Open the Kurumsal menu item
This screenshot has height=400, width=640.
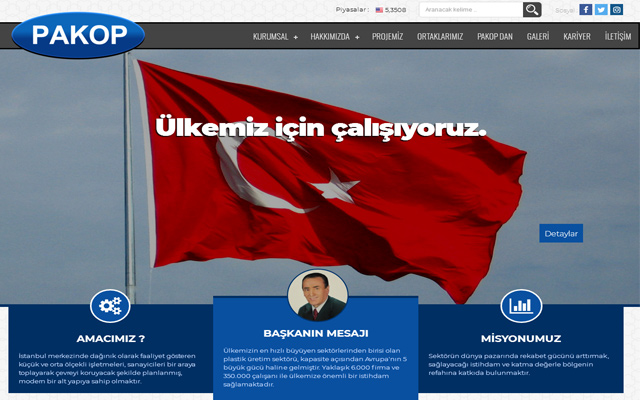[x=271, y=36]
